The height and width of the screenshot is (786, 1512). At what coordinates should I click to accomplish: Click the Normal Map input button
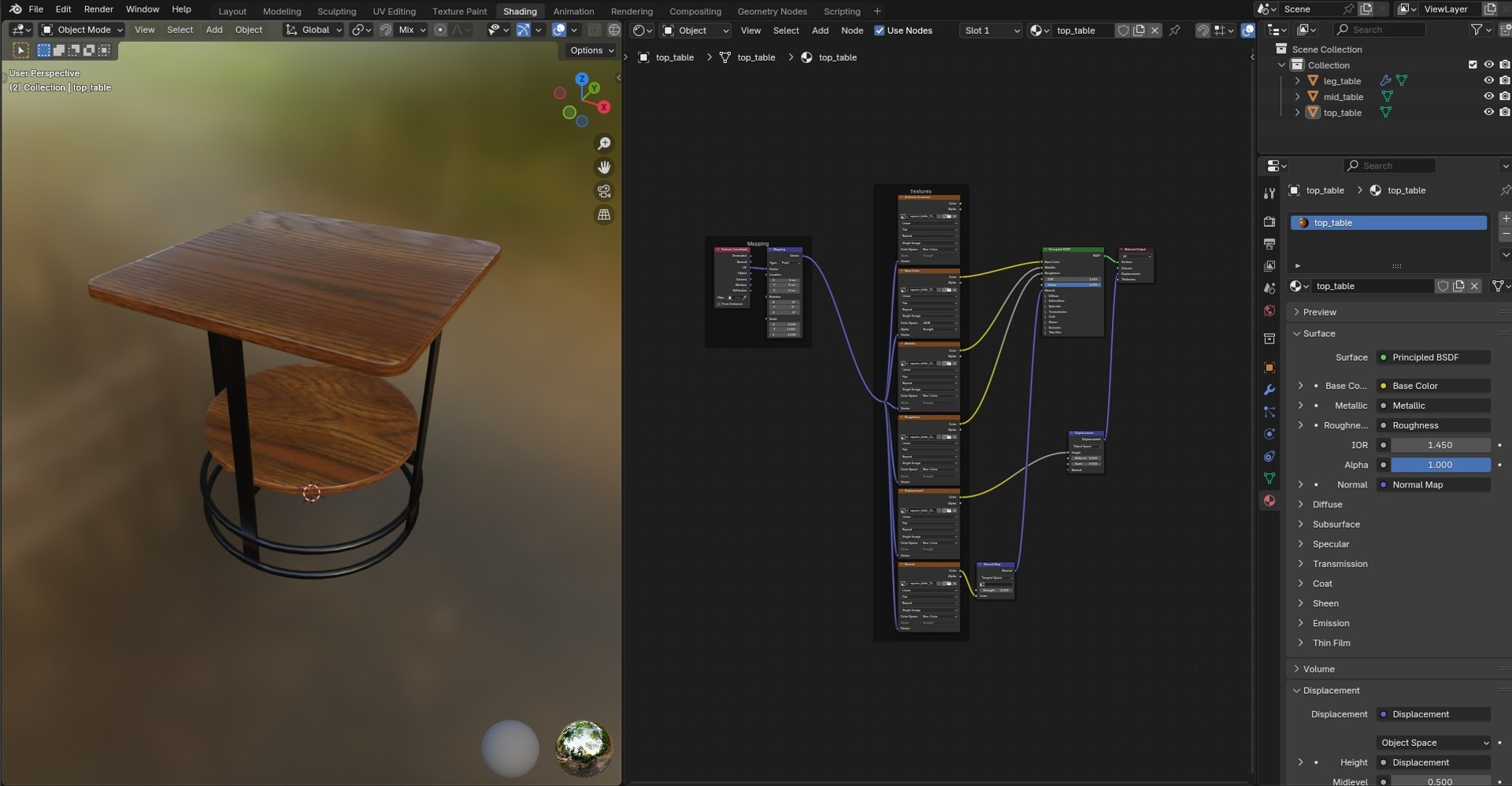[x=1432, y=484]
